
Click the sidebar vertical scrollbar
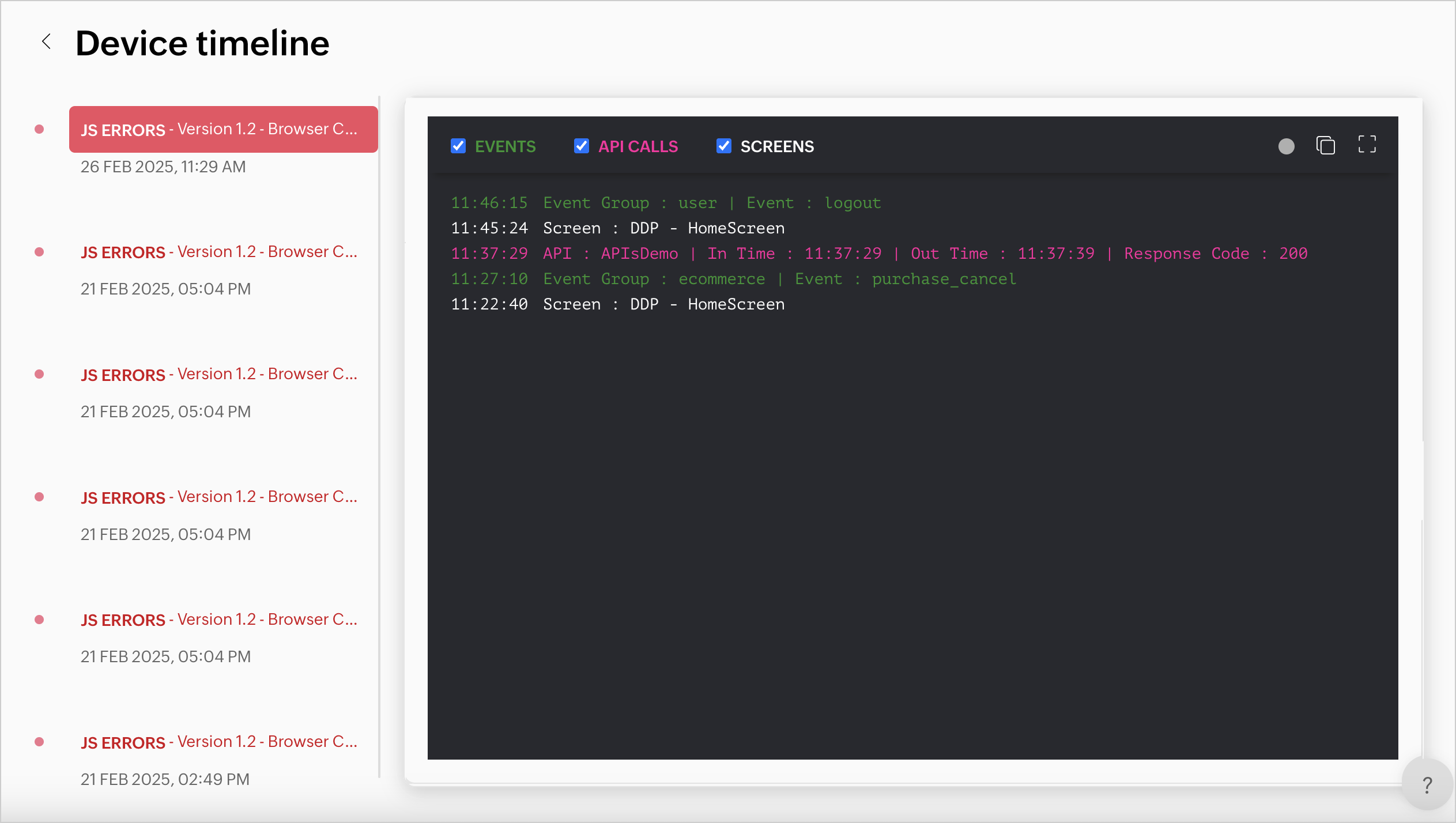point(379,438)
